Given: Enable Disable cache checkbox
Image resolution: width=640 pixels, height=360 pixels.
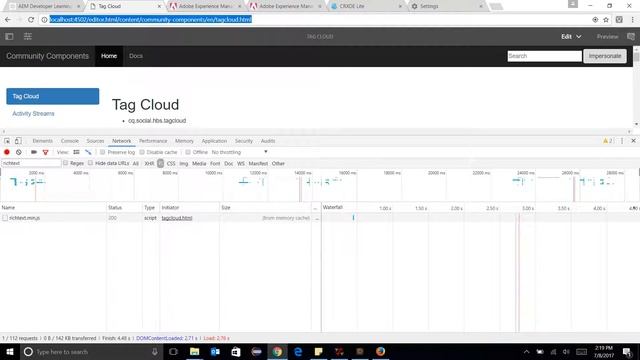Looking at the screenshot, I should click(142, 152).
